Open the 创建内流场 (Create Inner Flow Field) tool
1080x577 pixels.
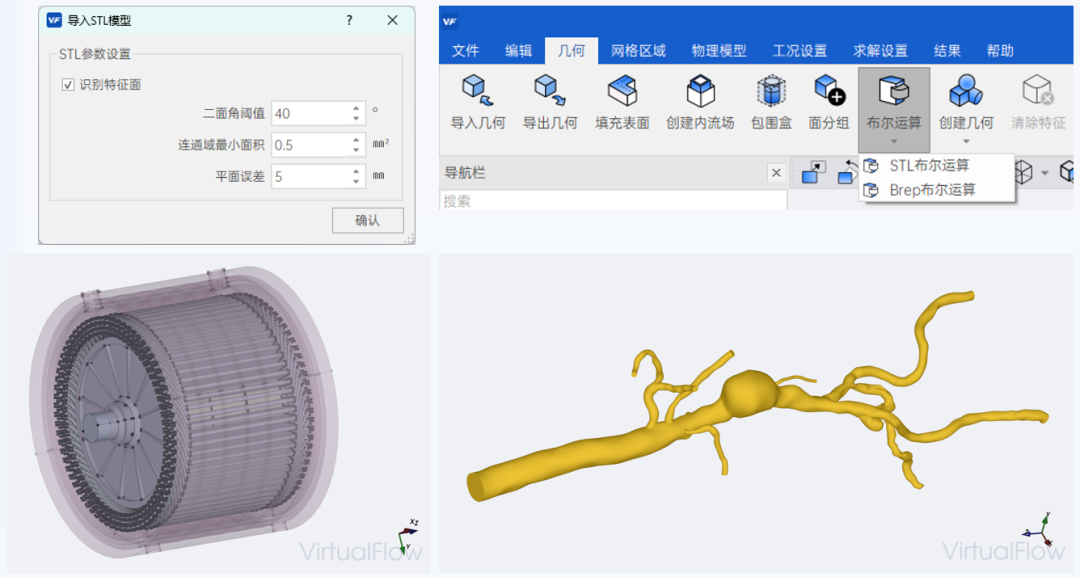pos(700,92)
